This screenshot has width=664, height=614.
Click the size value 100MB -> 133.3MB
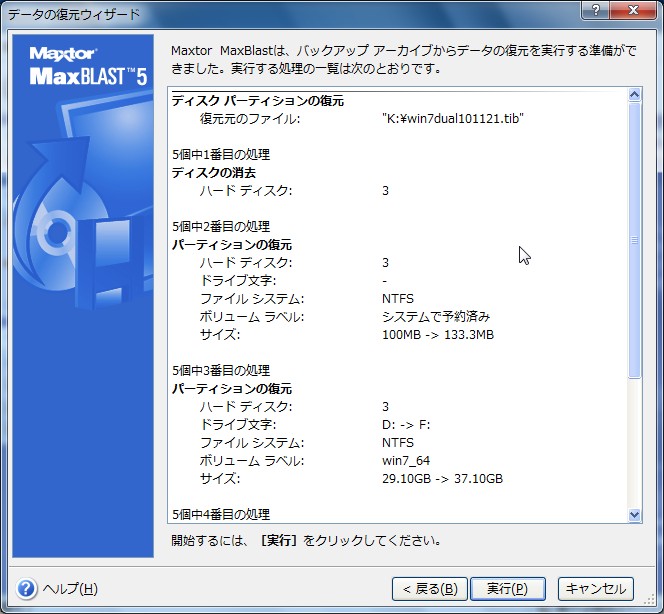click(x=438, y=335)
